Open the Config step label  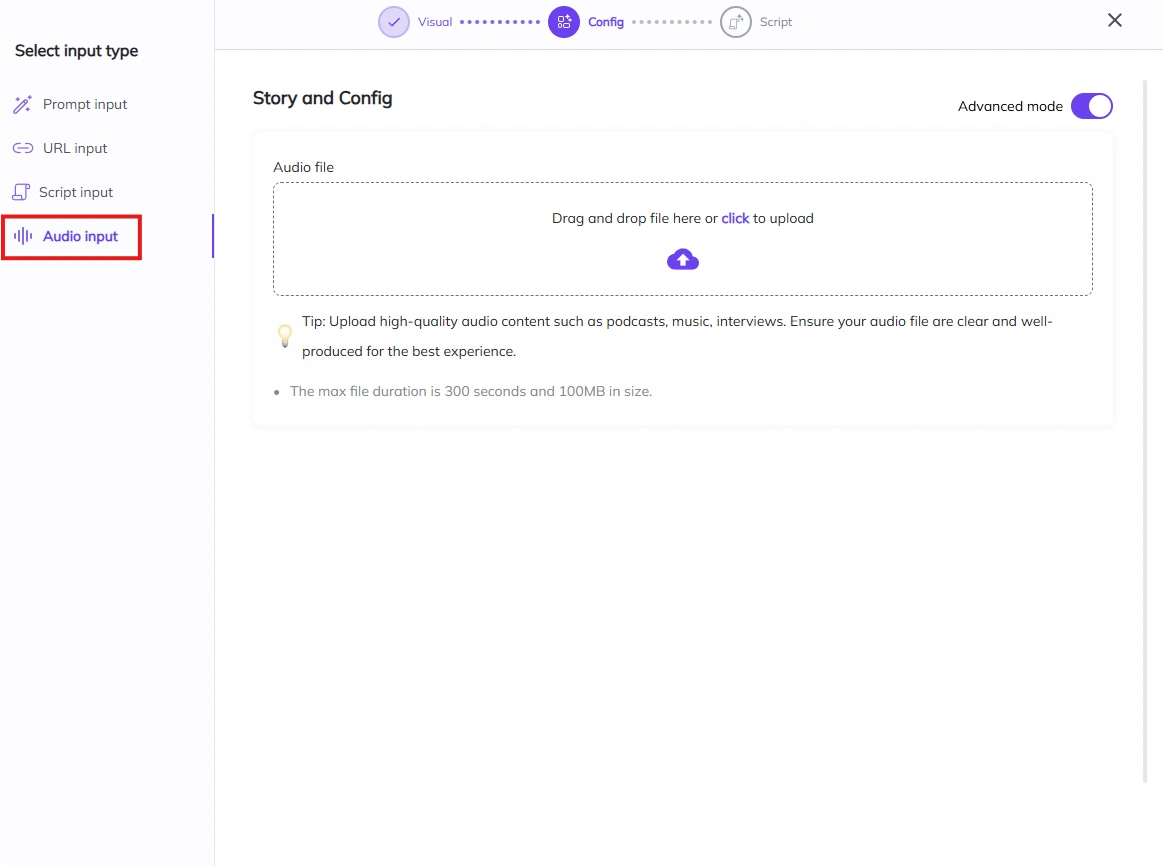coord(606,22)
